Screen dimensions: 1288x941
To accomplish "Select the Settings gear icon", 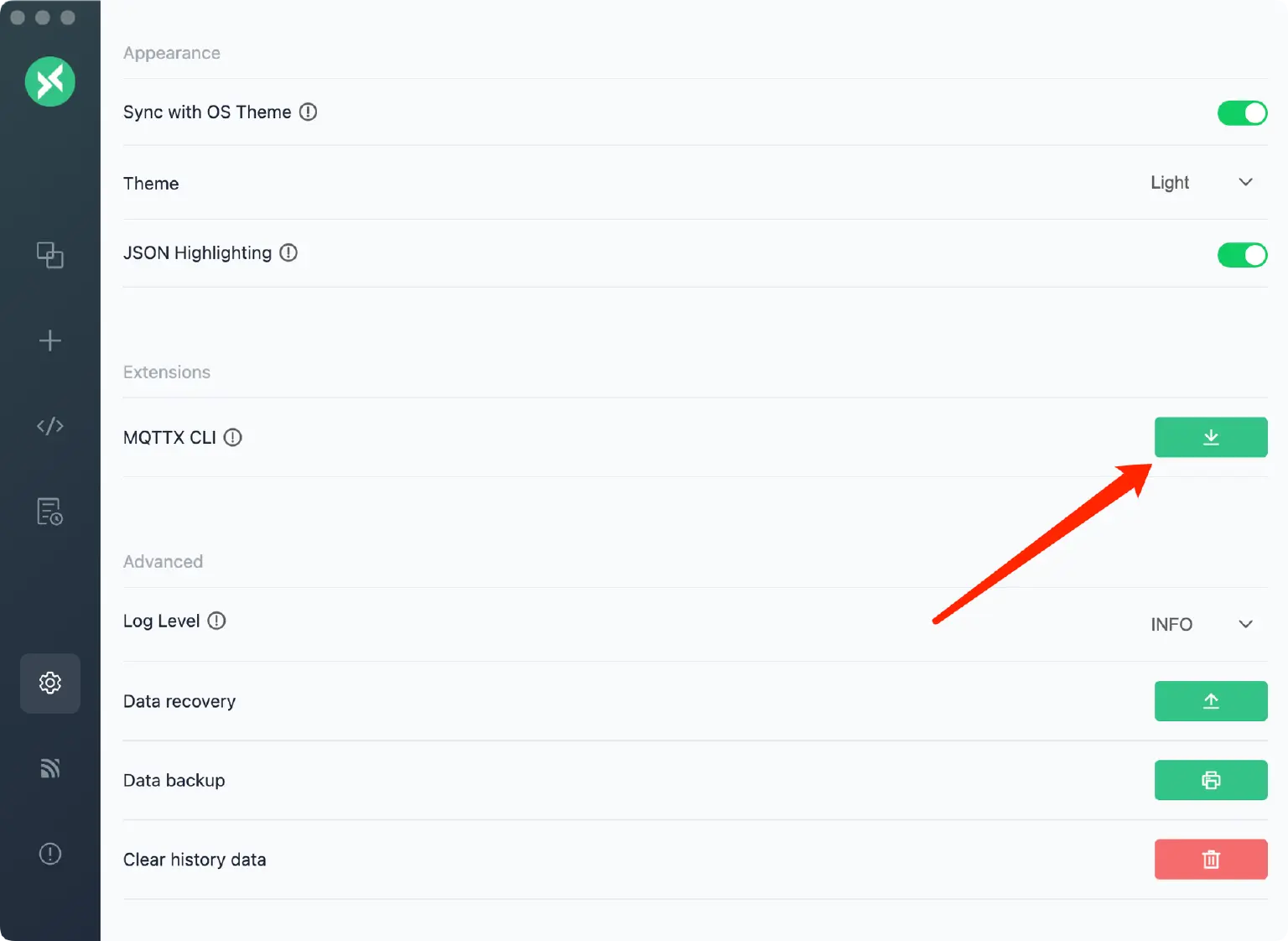I will click(x=50, y=683).
